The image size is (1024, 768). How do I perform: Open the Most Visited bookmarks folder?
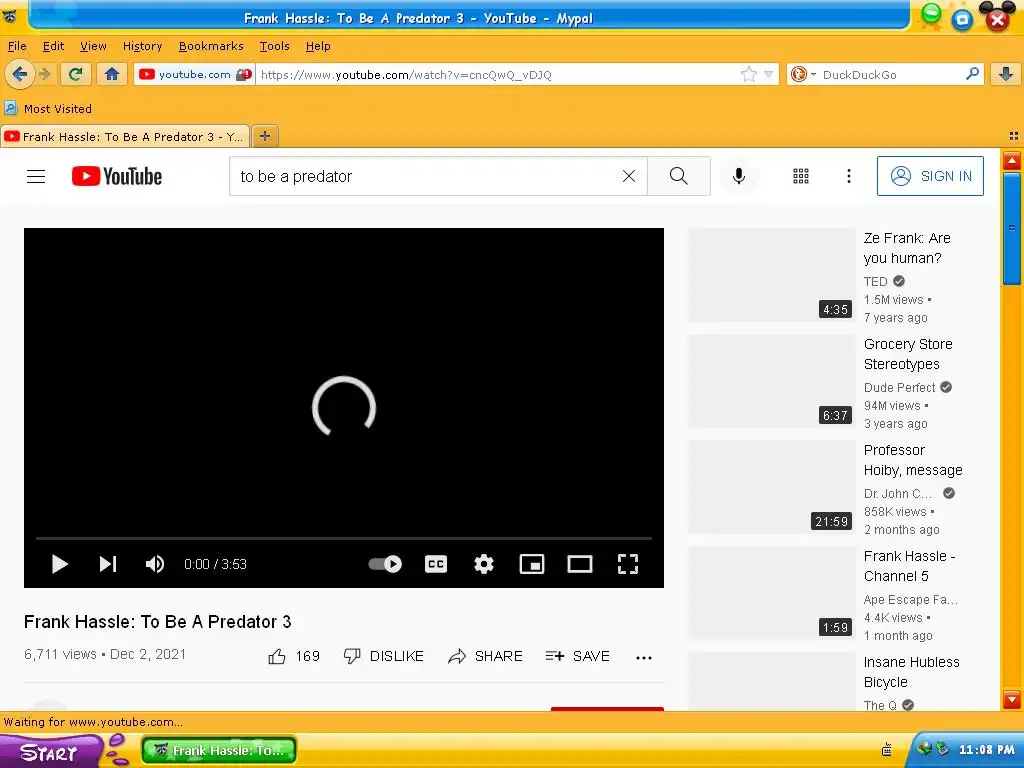pyautogui.click(x=48, y=108)
